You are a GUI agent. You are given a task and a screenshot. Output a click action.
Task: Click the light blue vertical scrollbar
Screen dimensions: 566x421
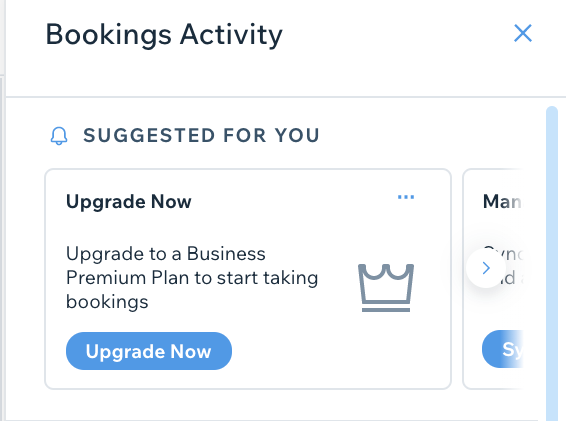pos(552,264)
